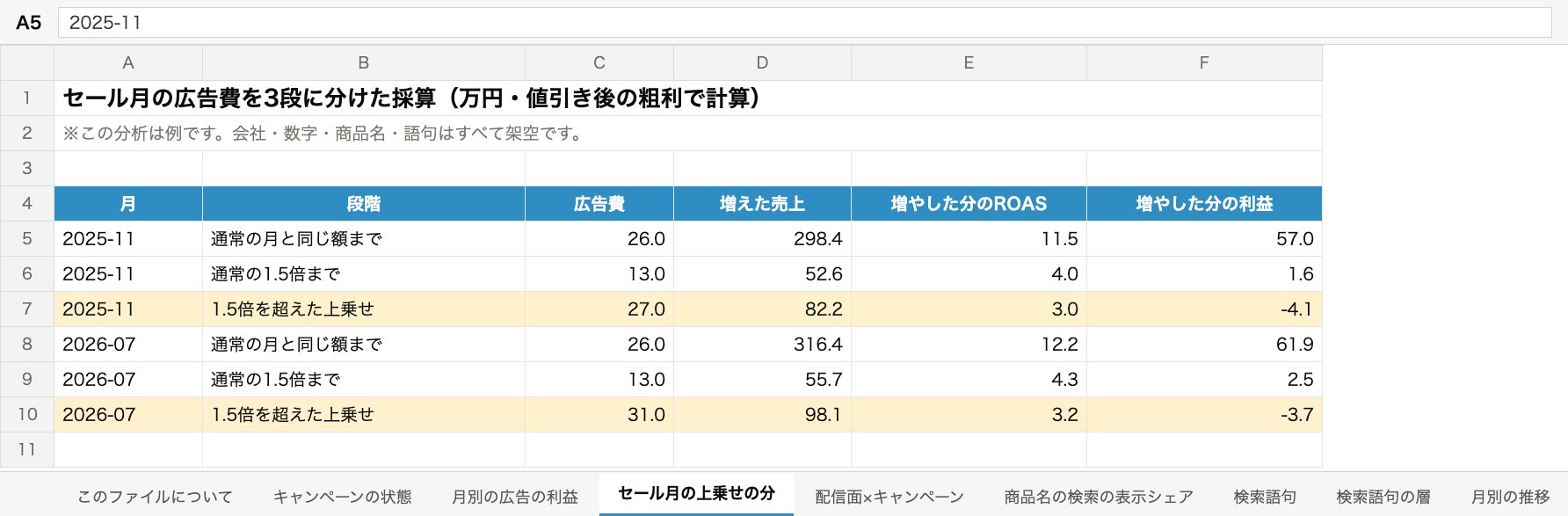This screenshot has width=1568, height=516.
Task: Select row 11 header
Action: pyautogui.click(x=27, y=450)
